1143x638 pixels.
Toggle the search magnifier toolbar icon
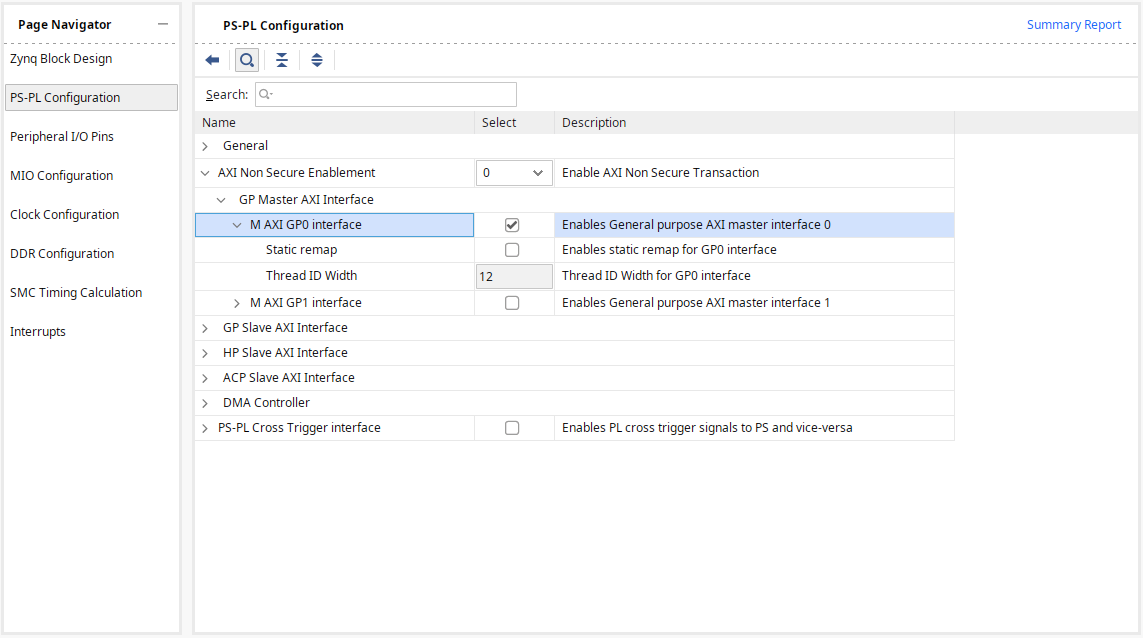pyautogui.click(x=246, y=60)
